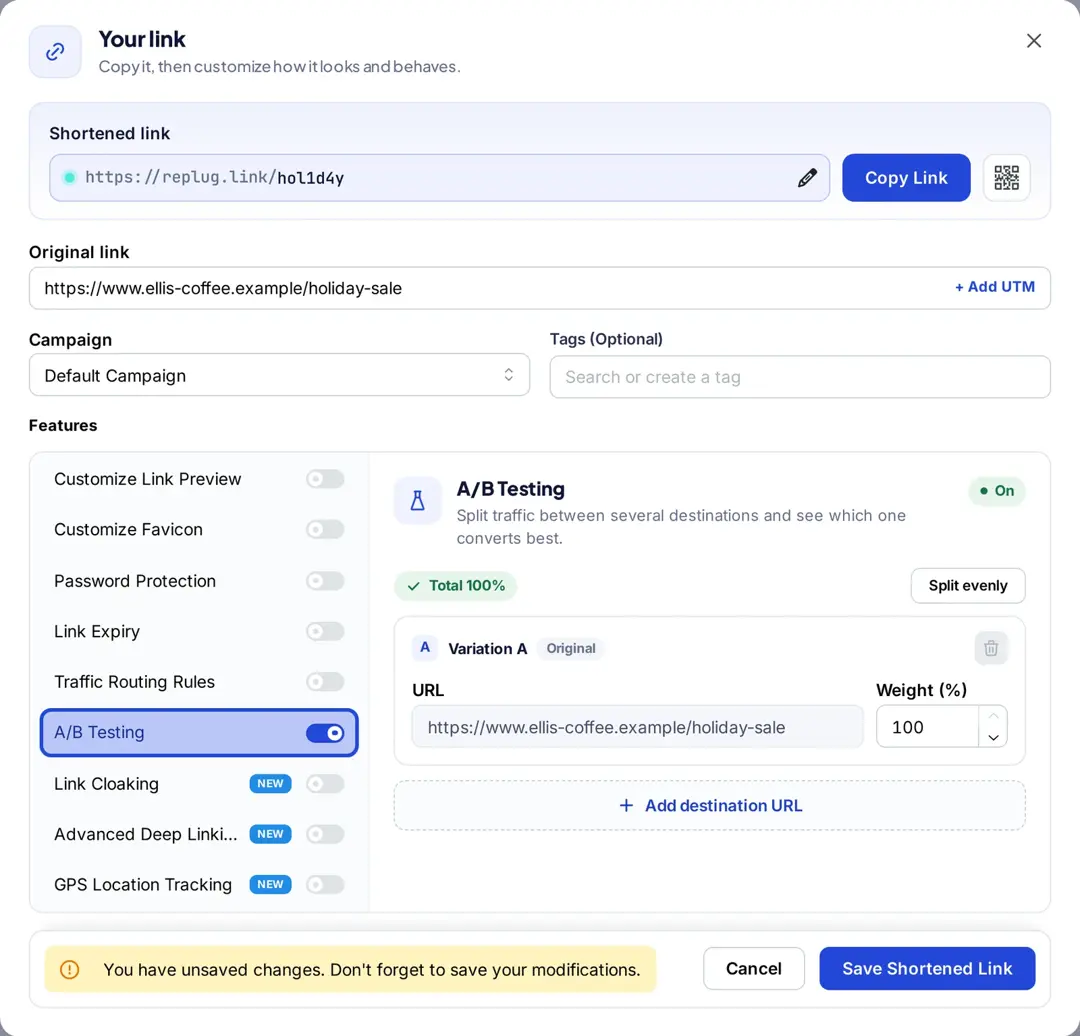Click the Variation A letter badge
Image resolution: width=1080 pixels, height=1036 pixels.
(425, 648)
